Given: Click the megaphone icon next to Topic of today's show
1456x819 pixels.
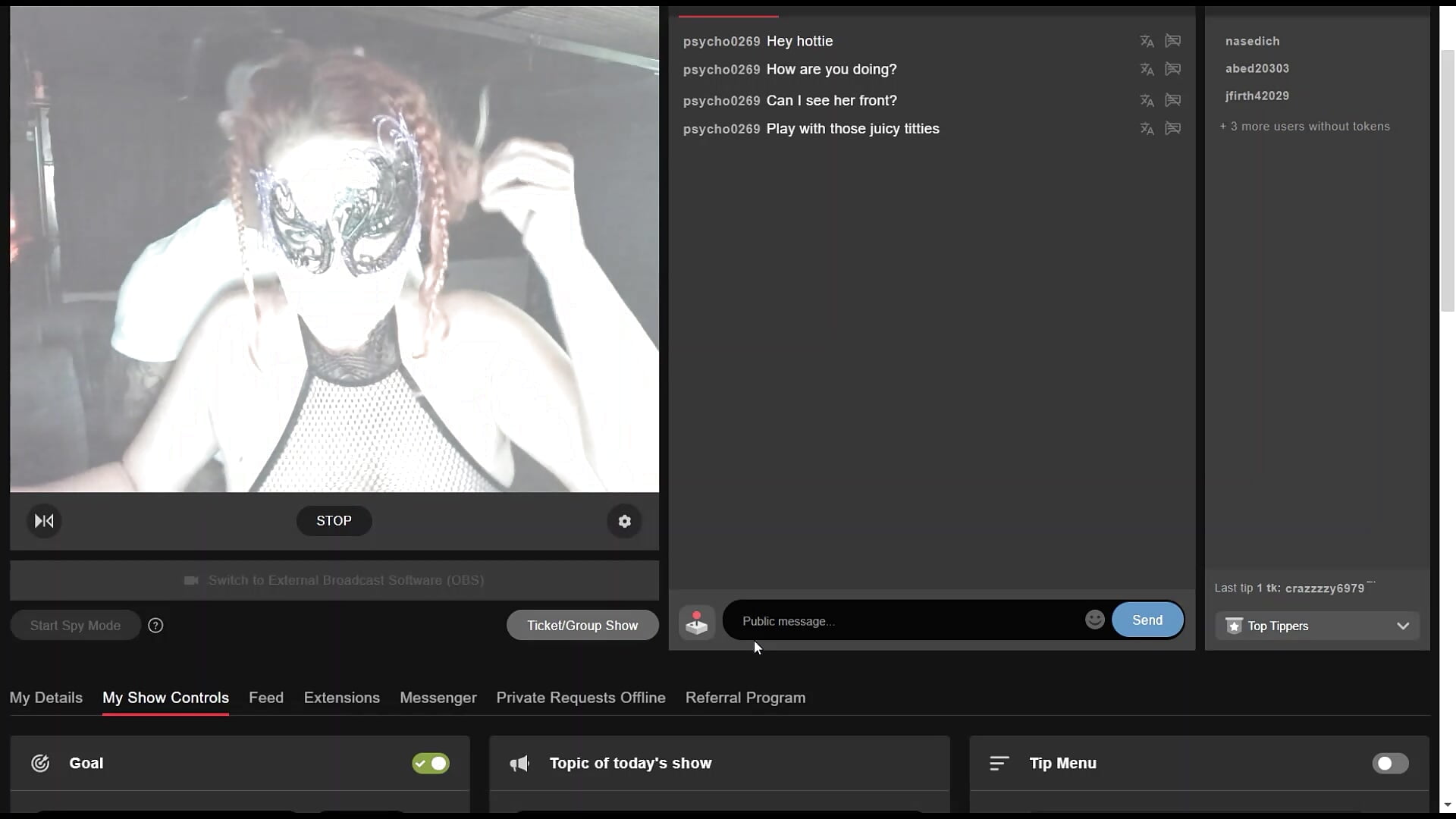Looking at the screenshot, I should (x=519, y=764).
